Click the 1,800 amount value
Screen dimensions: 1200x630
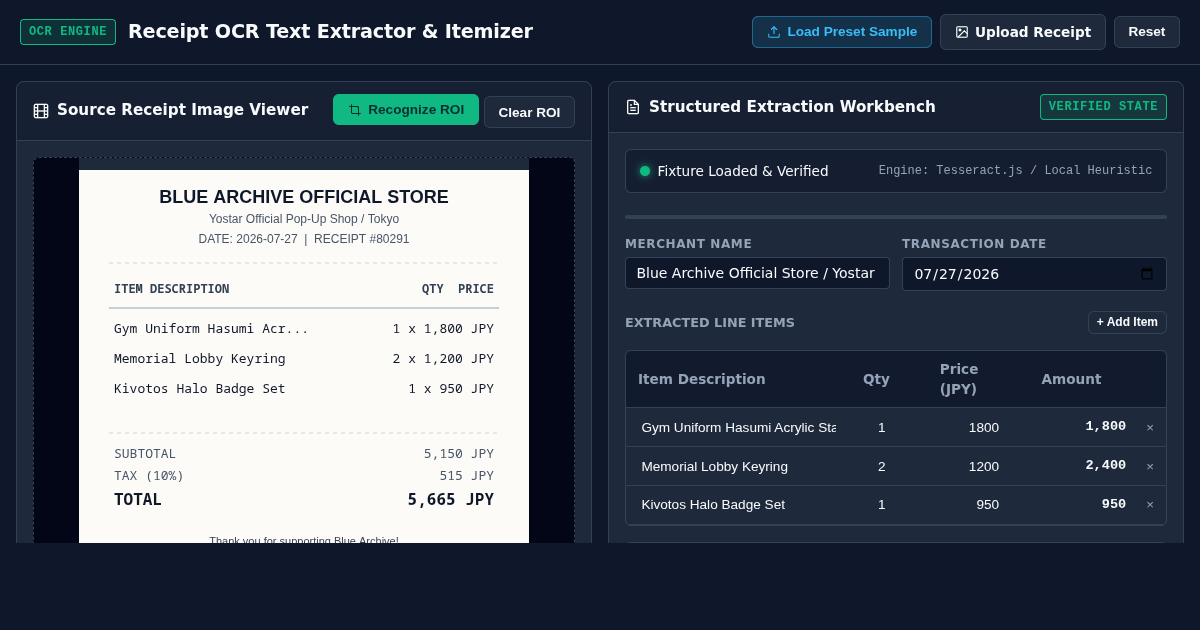(1106, 426)
